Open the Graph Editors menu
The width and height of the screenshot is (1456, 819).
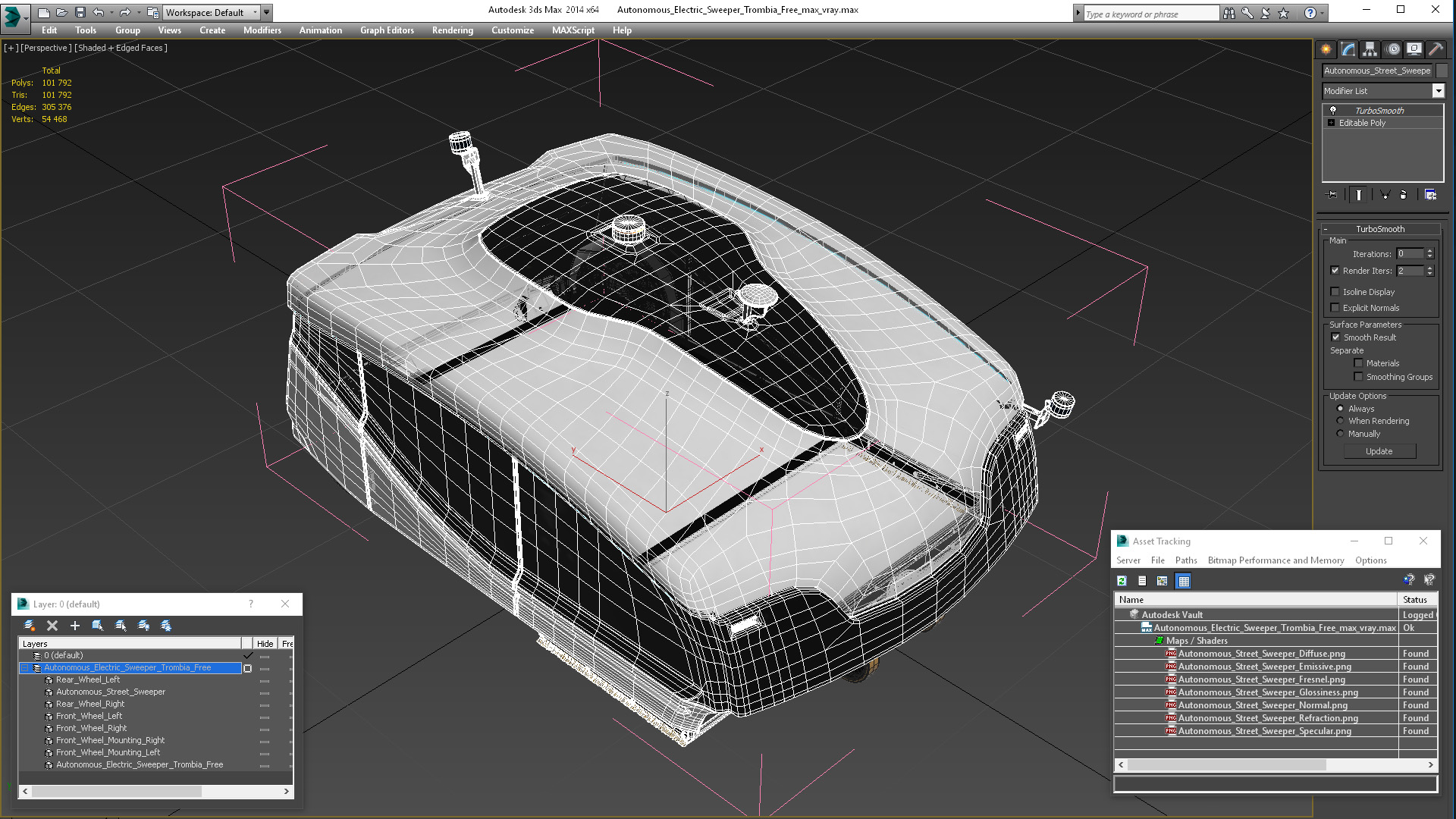click(x=387, y=30)
